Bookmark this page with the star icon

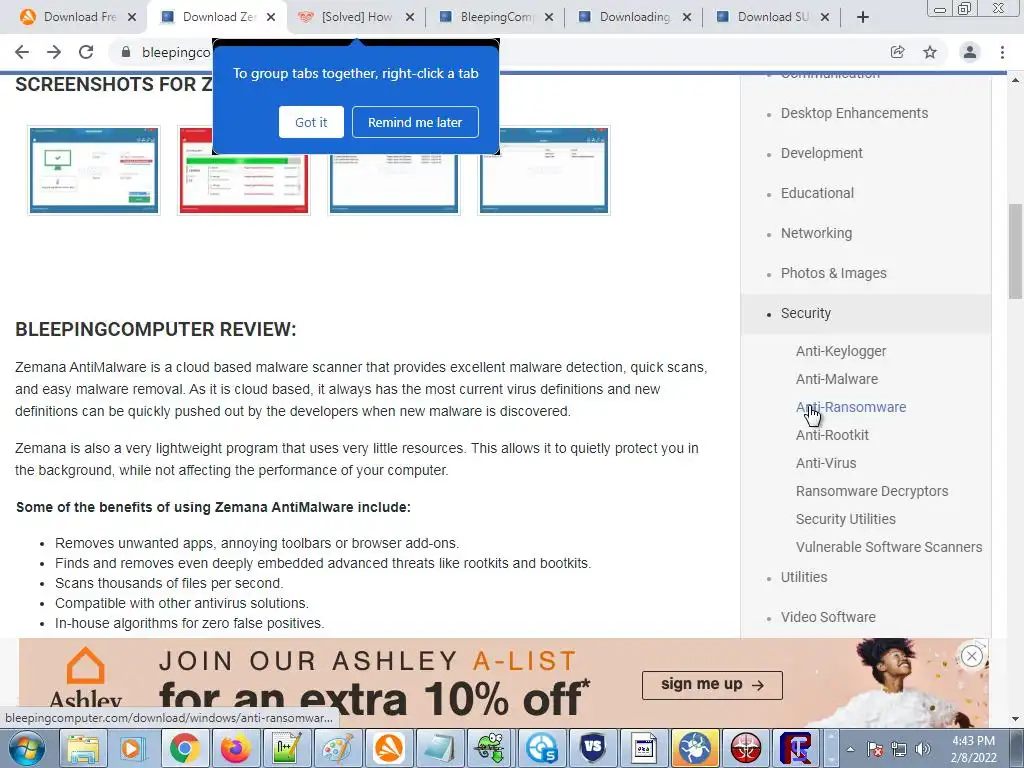point(930,52)
